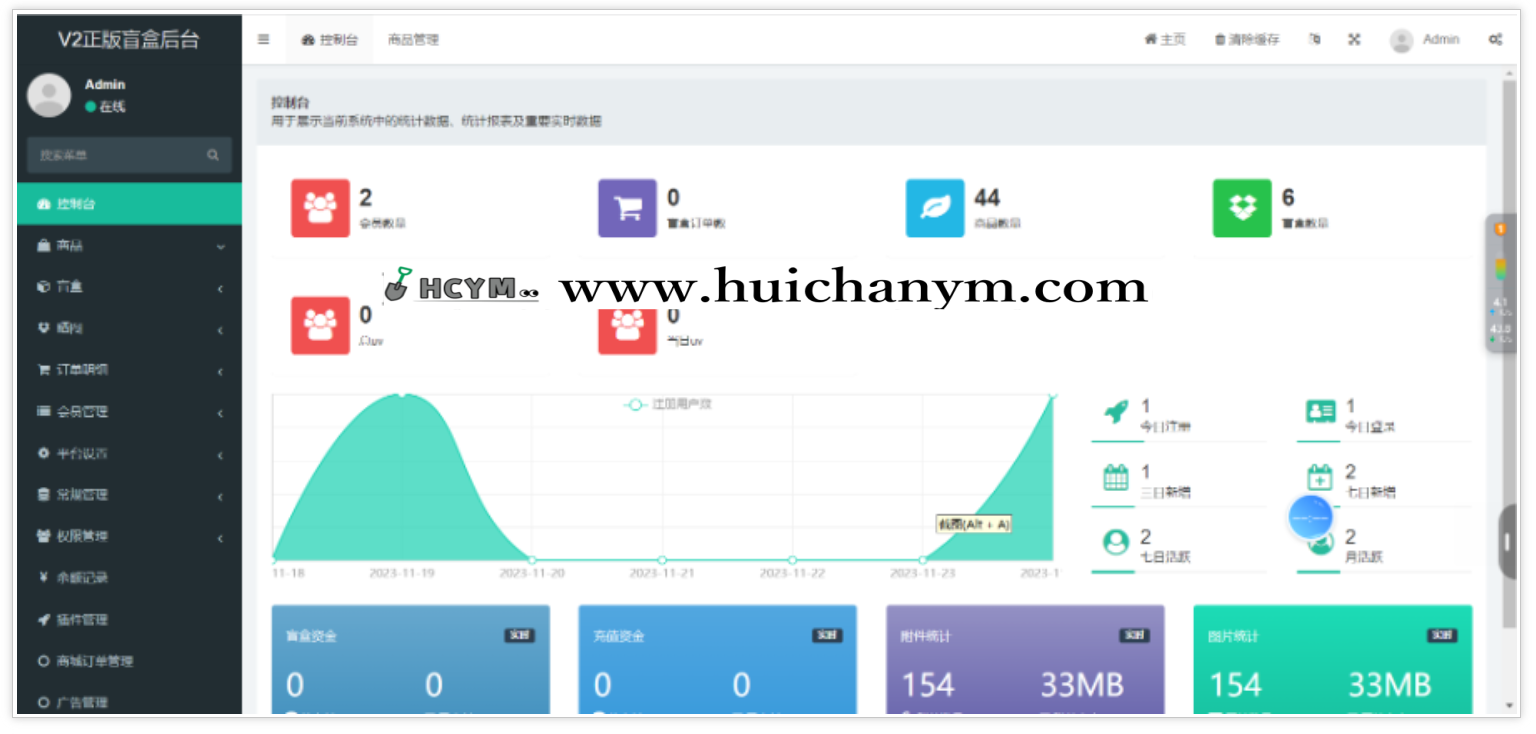Click the 主页 home link
The height and width of the screenshot is (734, 1536).
tap(1165, 40)
